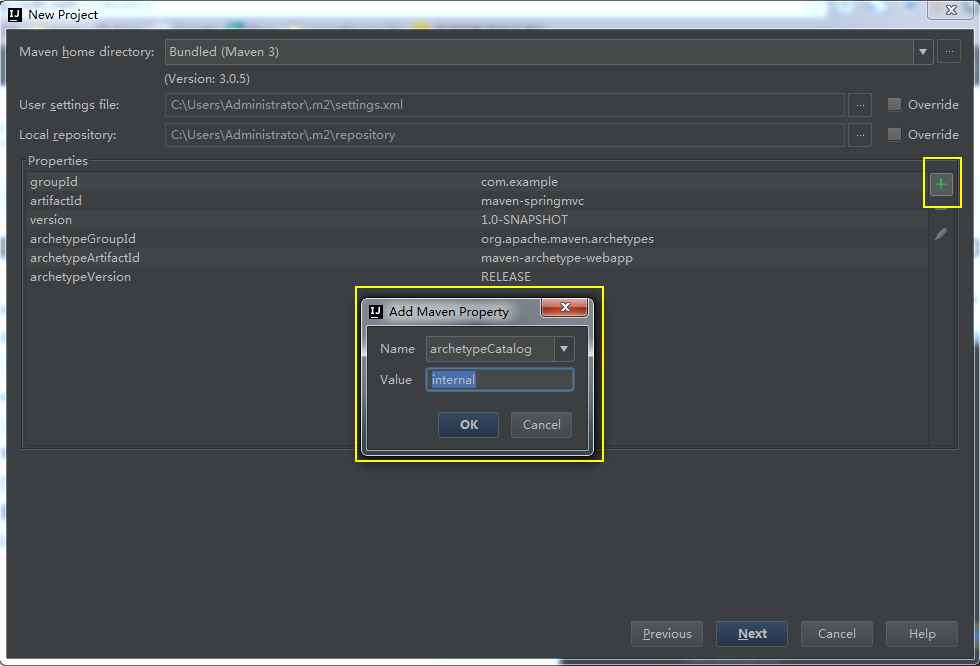Click IntelliJ icon in New Project title bar
The image size is (980, 666).
(x=15, y=14)
